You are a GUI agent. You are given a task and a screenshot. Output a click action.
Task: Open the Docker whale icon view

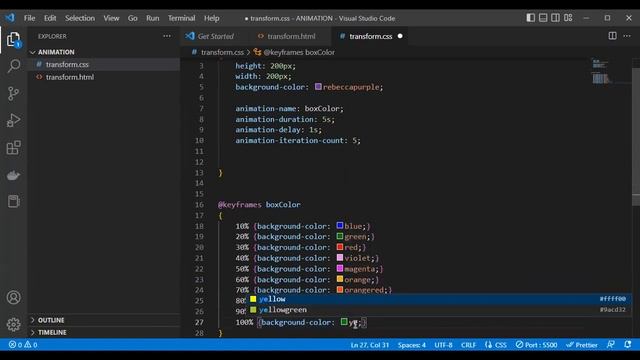(x=13, y=176)
